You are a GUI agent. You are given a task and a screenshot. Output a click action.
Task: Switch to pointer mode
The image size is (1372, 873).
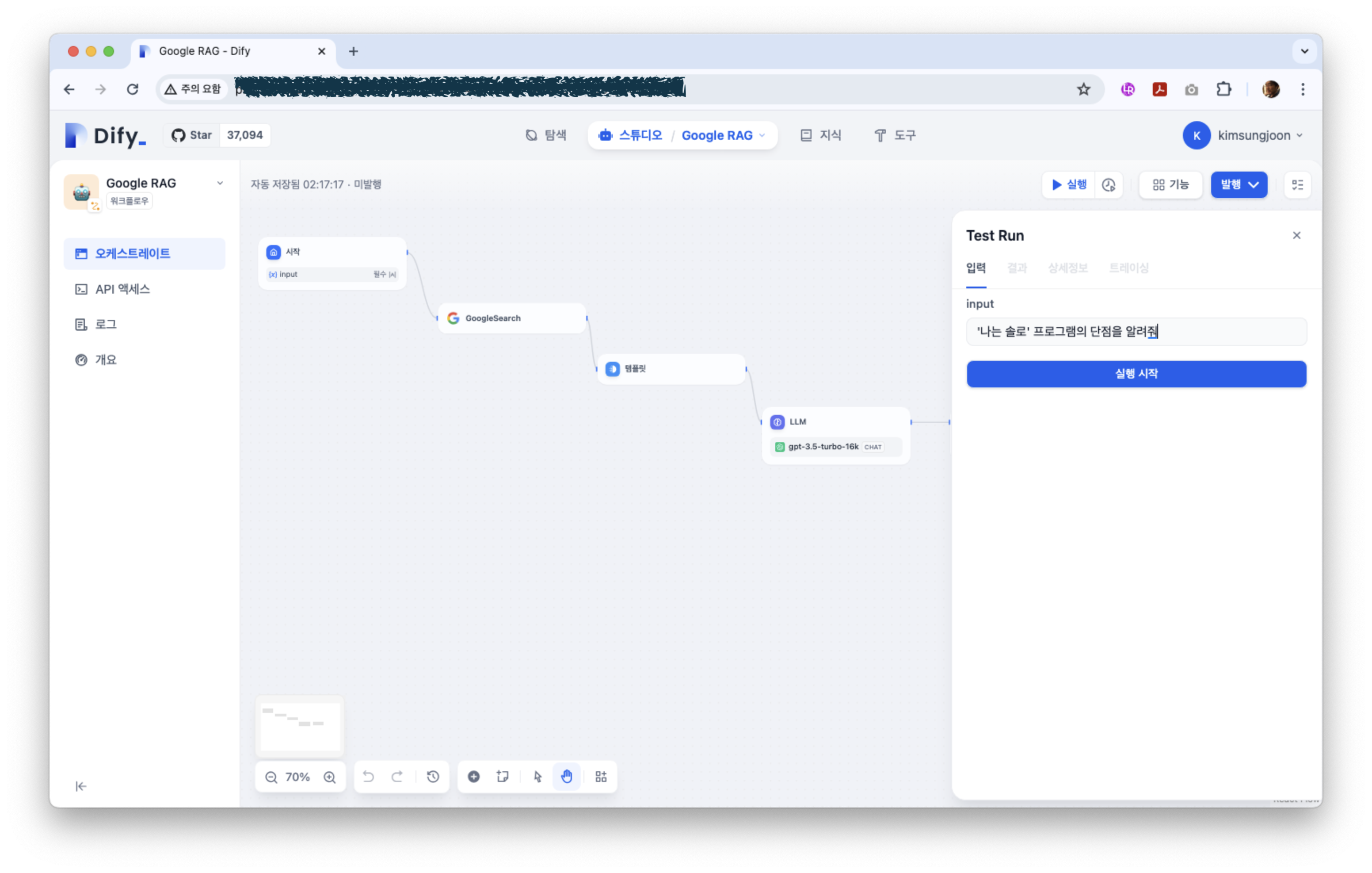tap(537, 777)
